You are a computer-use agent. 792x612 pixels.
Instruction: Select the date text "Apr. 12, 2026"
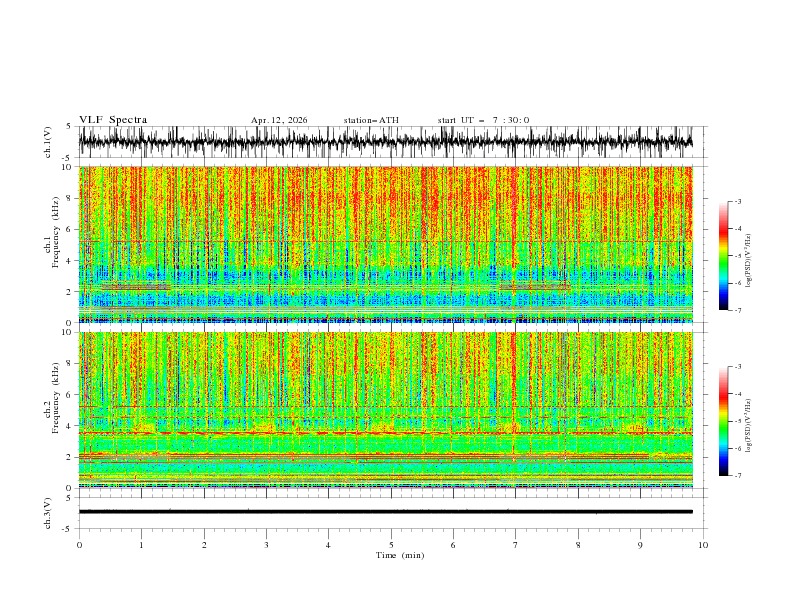[279, 120]
